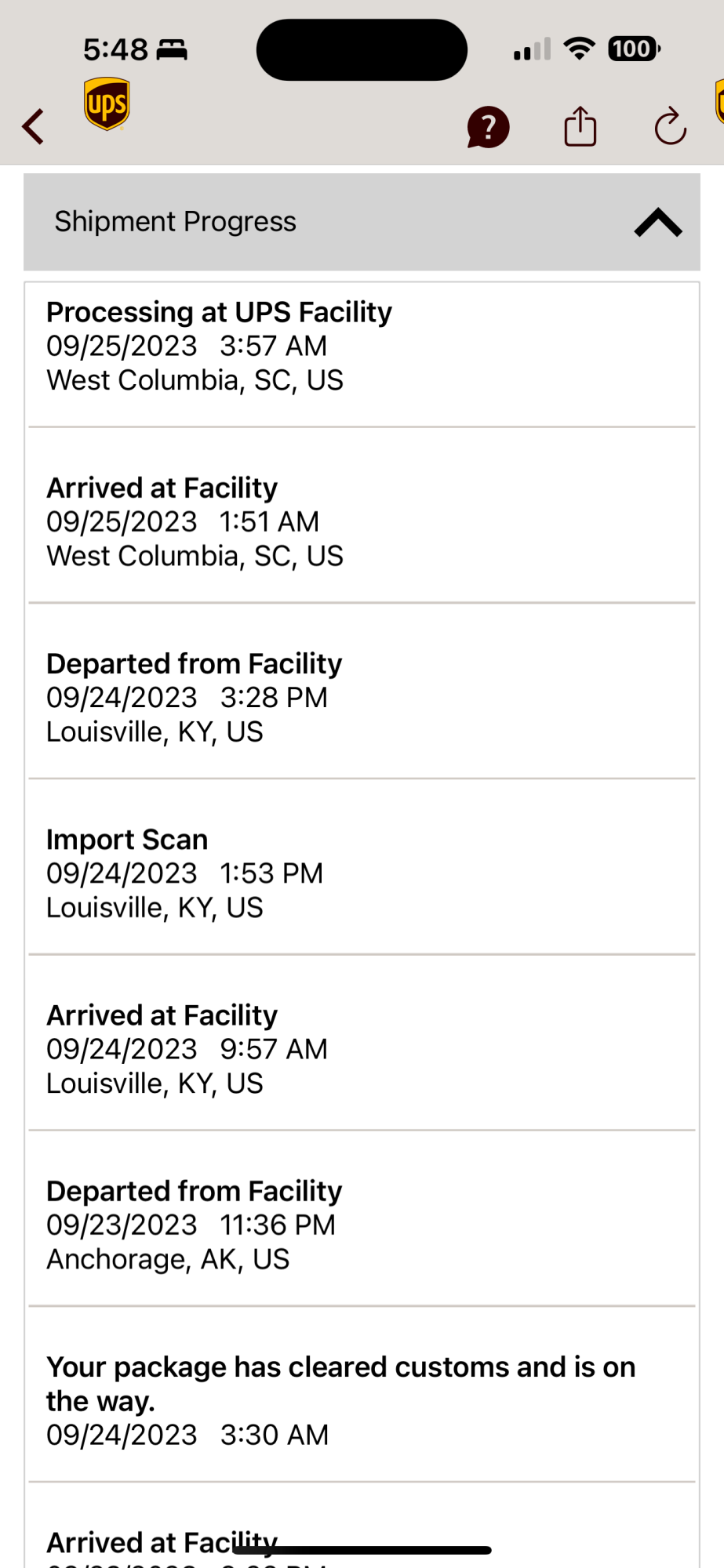Open the UPS shield logo home
The image size is (724, 1568).
point(107,103)
